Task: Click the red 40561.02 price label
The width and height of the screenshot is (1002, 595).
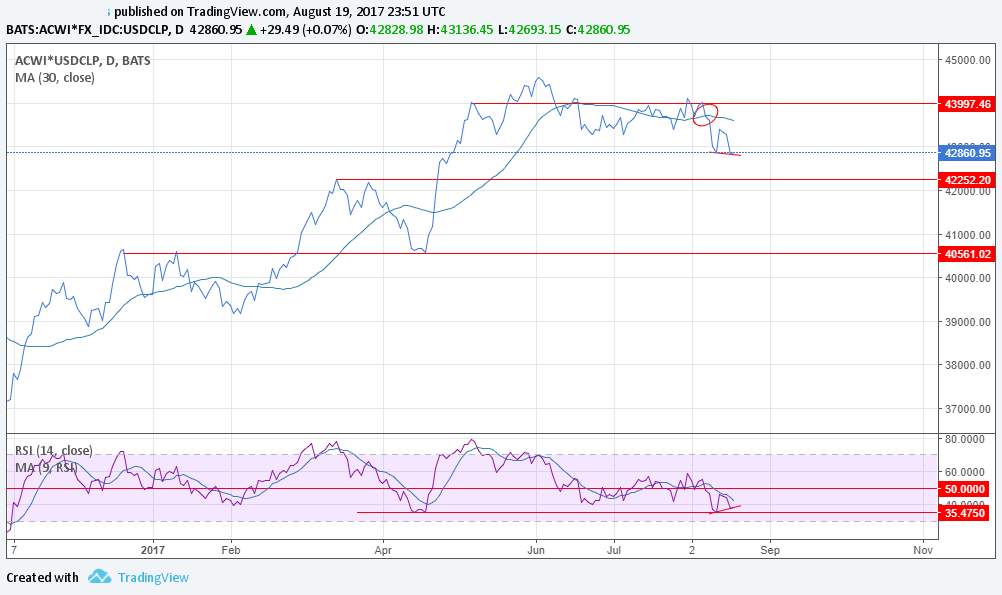Action: [967, 254]
